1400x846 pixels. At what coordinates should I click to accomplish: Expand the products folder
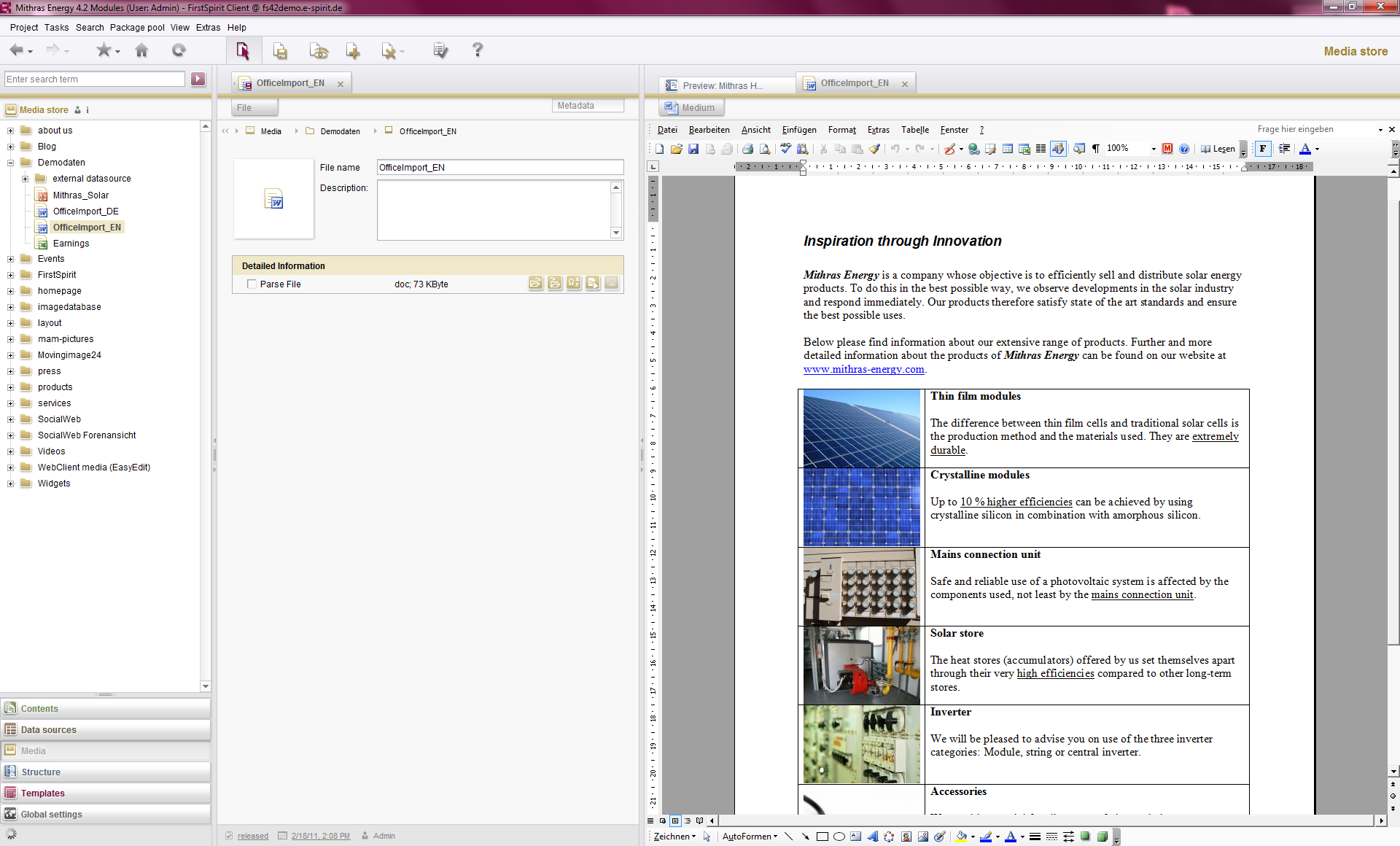(x=10, y=387)
